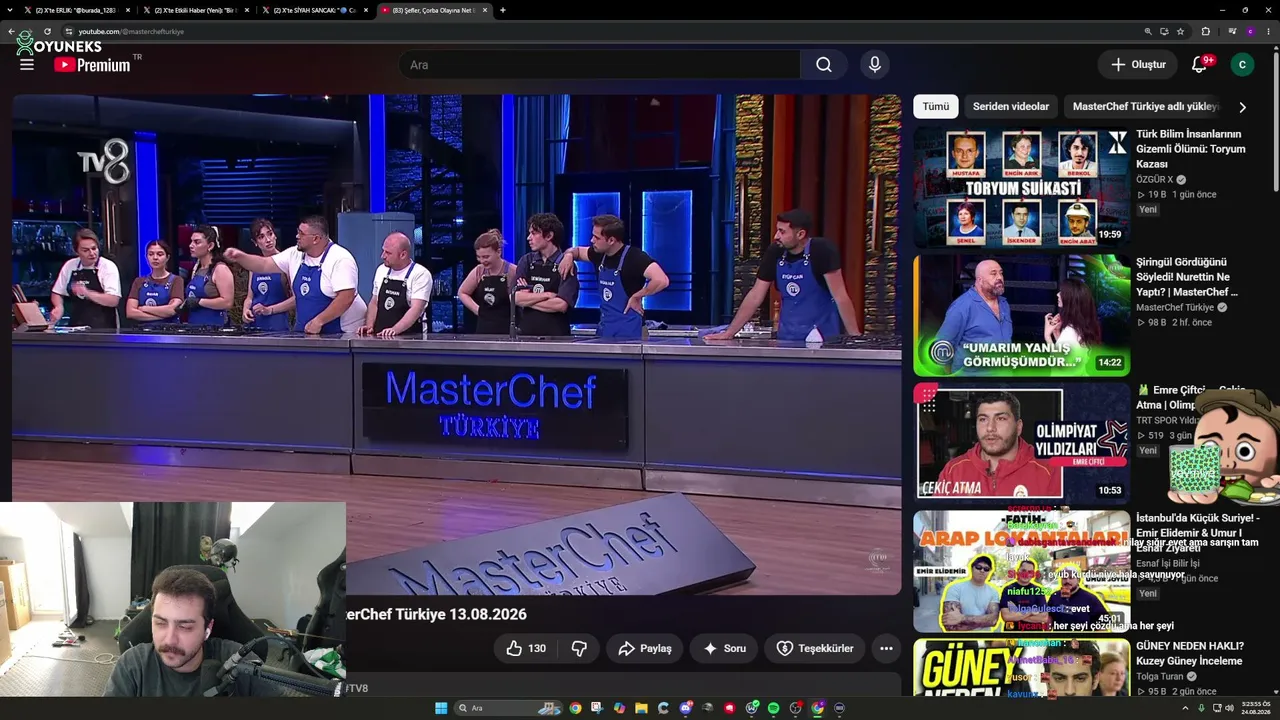Image resolution: width=1280 pixels, height=720 pixels.
Task: Open taskbar clock and date
Action: (1257, 708)
